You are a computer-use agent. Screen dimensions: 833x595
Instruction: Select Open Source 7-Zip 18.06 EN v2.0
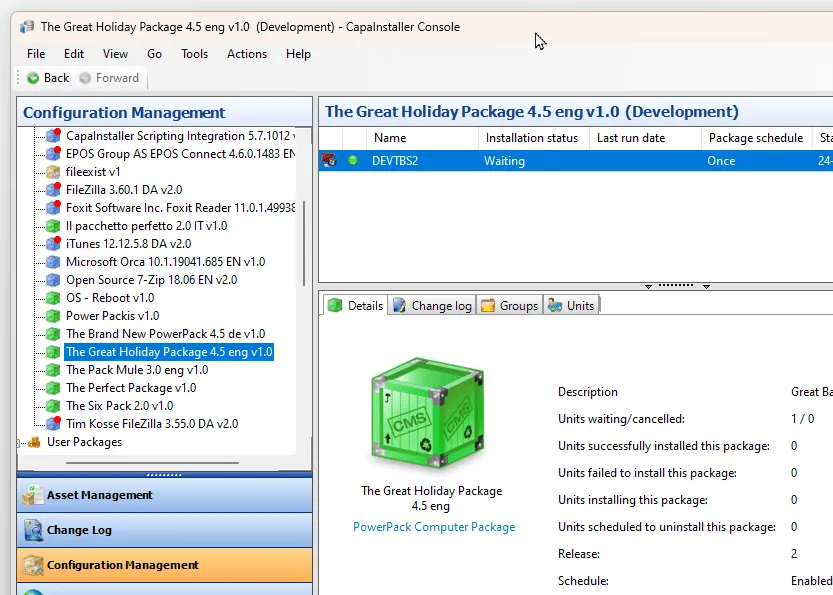[x=151, y=280]
